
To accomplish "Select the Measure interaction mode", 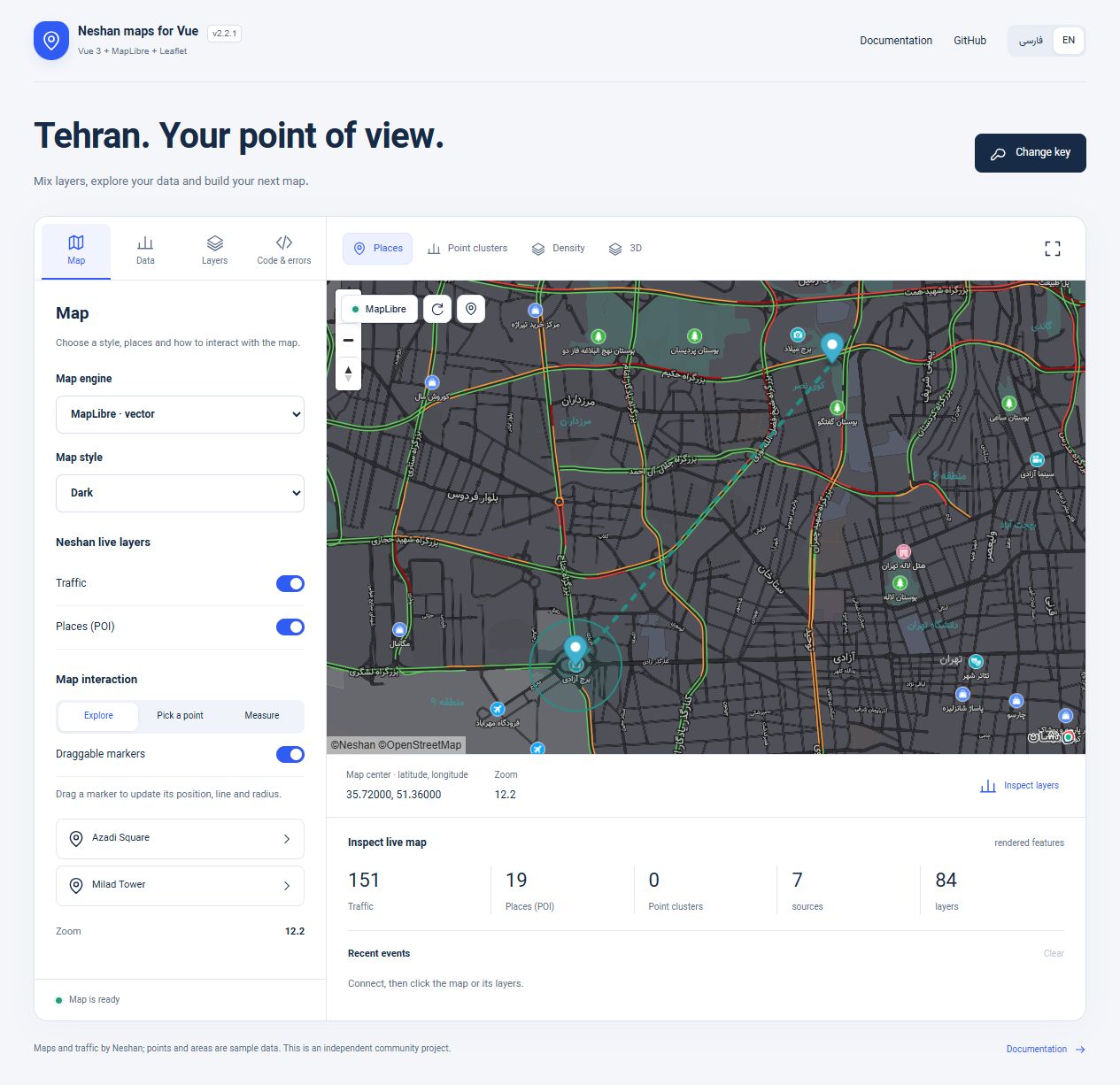I will point(261,716).
